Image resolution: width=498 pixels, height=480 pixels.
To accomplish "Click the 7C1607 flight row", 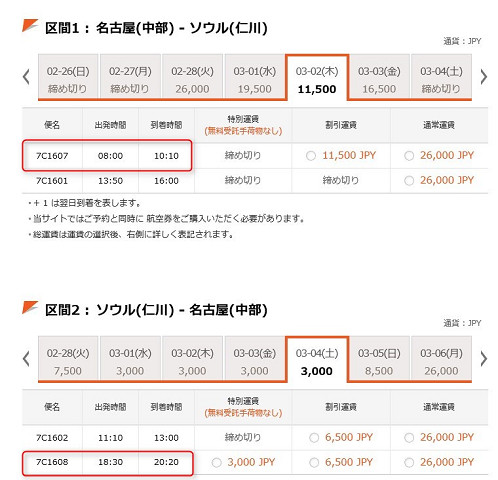I will (255, 156).
